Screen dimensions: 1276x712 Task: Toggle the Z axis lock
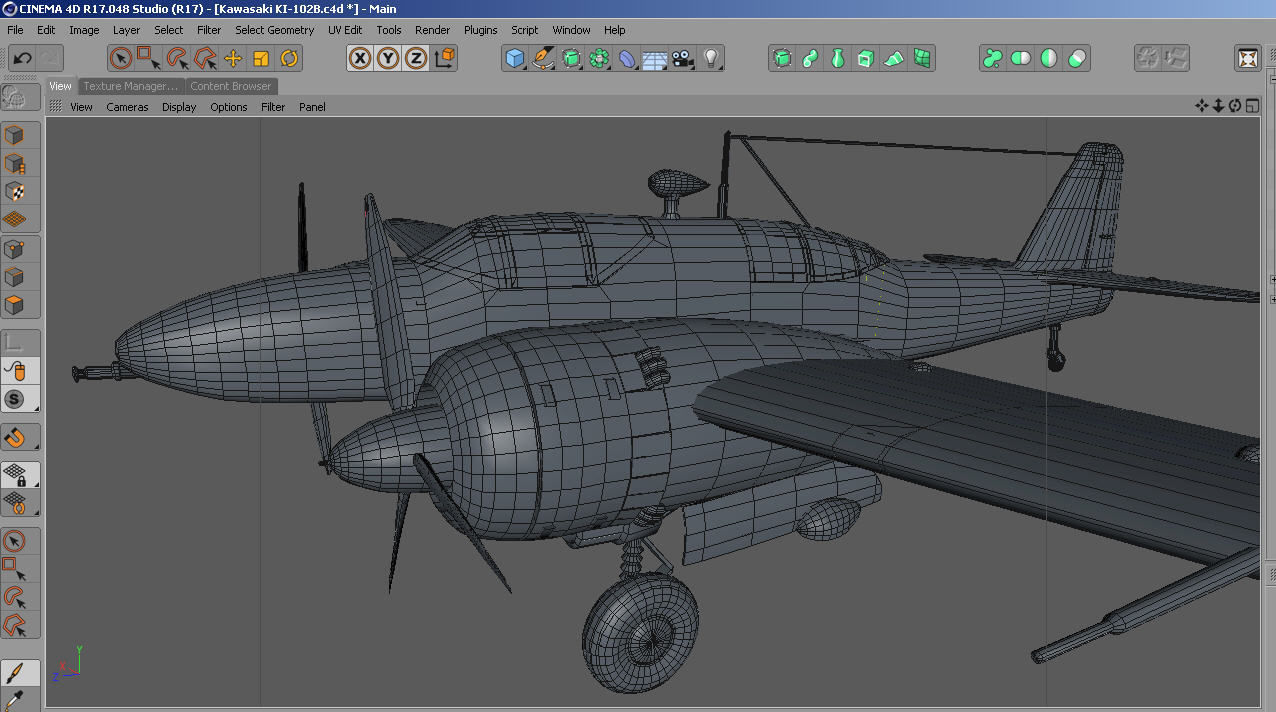(415, 58)
